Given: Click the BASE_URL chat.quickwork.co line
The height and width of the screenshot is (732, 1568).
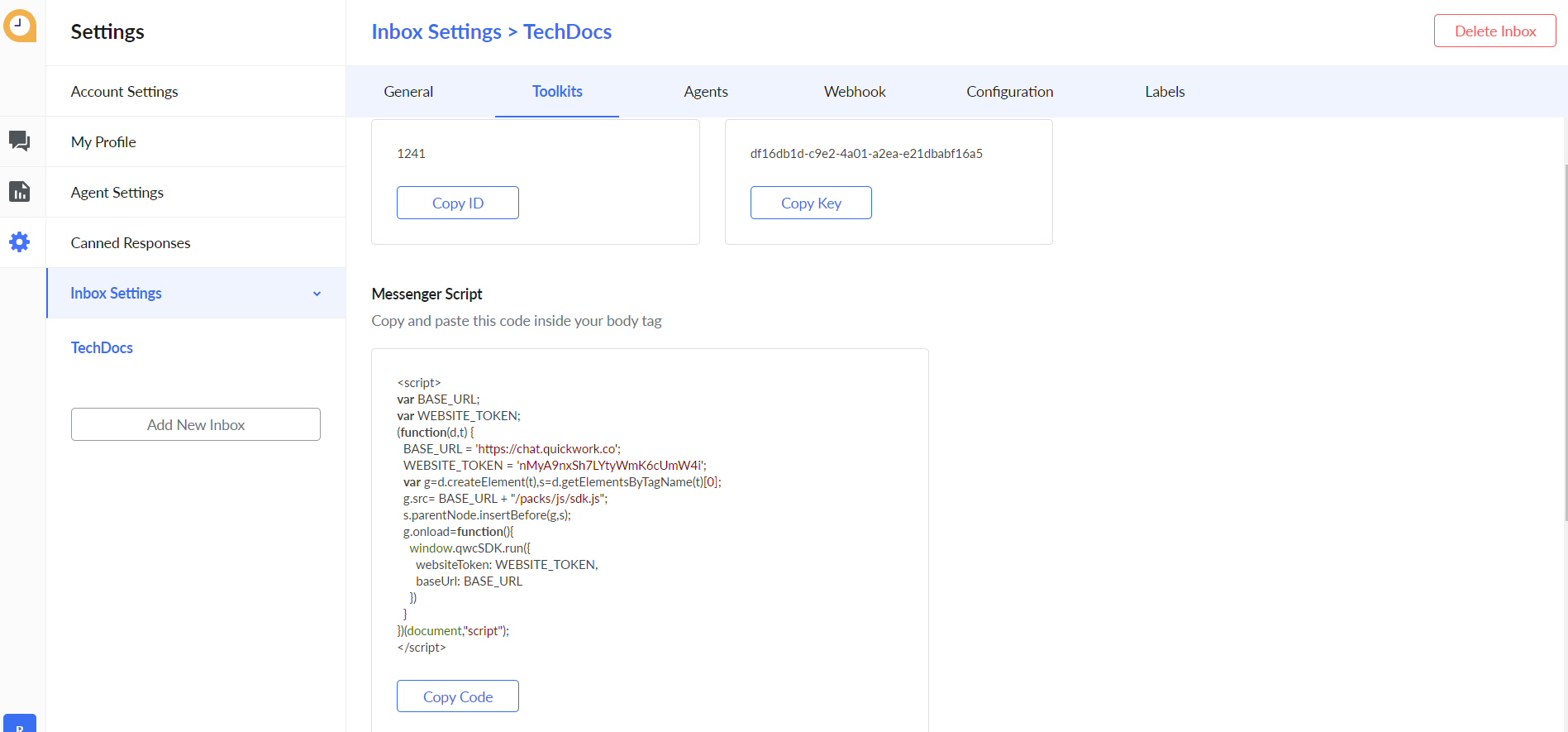Looking at the screenshot, I should tap(512, 449).
